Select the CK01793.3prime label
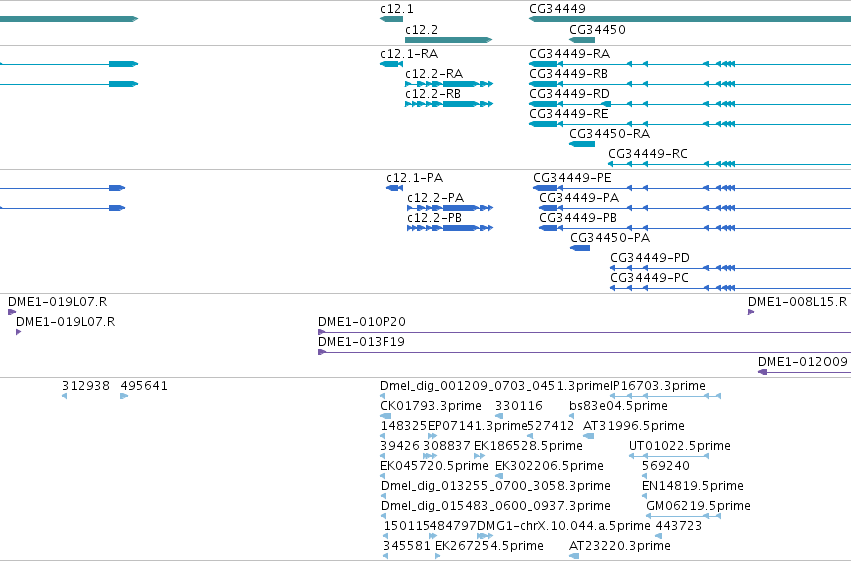This screenshot has height=561, width=851. tap(431, 406)
